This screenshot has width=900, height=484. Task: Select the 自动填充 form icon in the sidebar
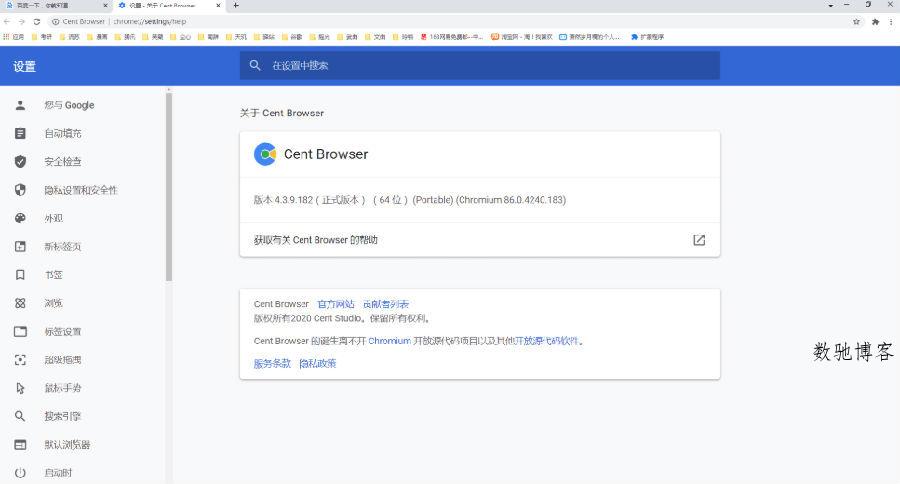coord(20,133)
